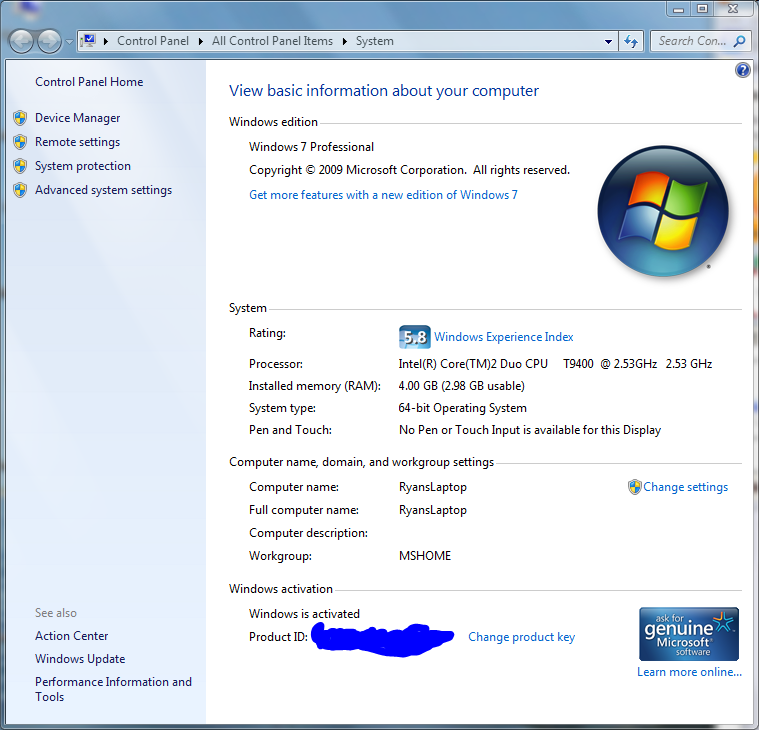Open Device Manager link
759x730 pixels.
[x=77, y=118]
